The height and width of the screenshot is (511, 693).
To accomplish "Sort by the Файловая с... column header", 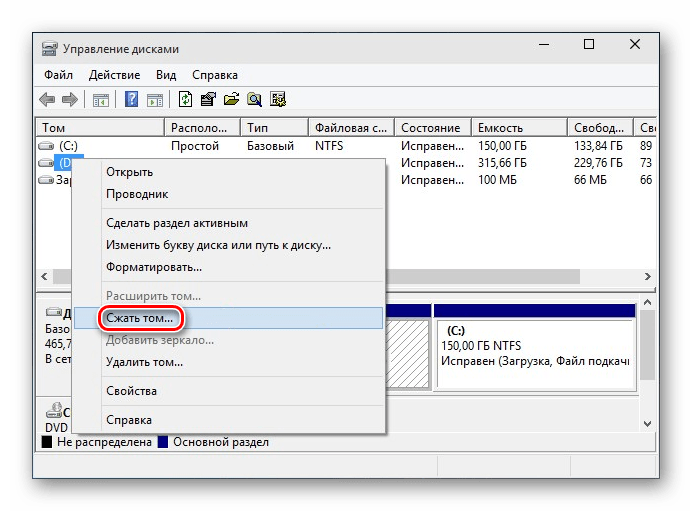I will pyautogui.click(x=351, y=128).
